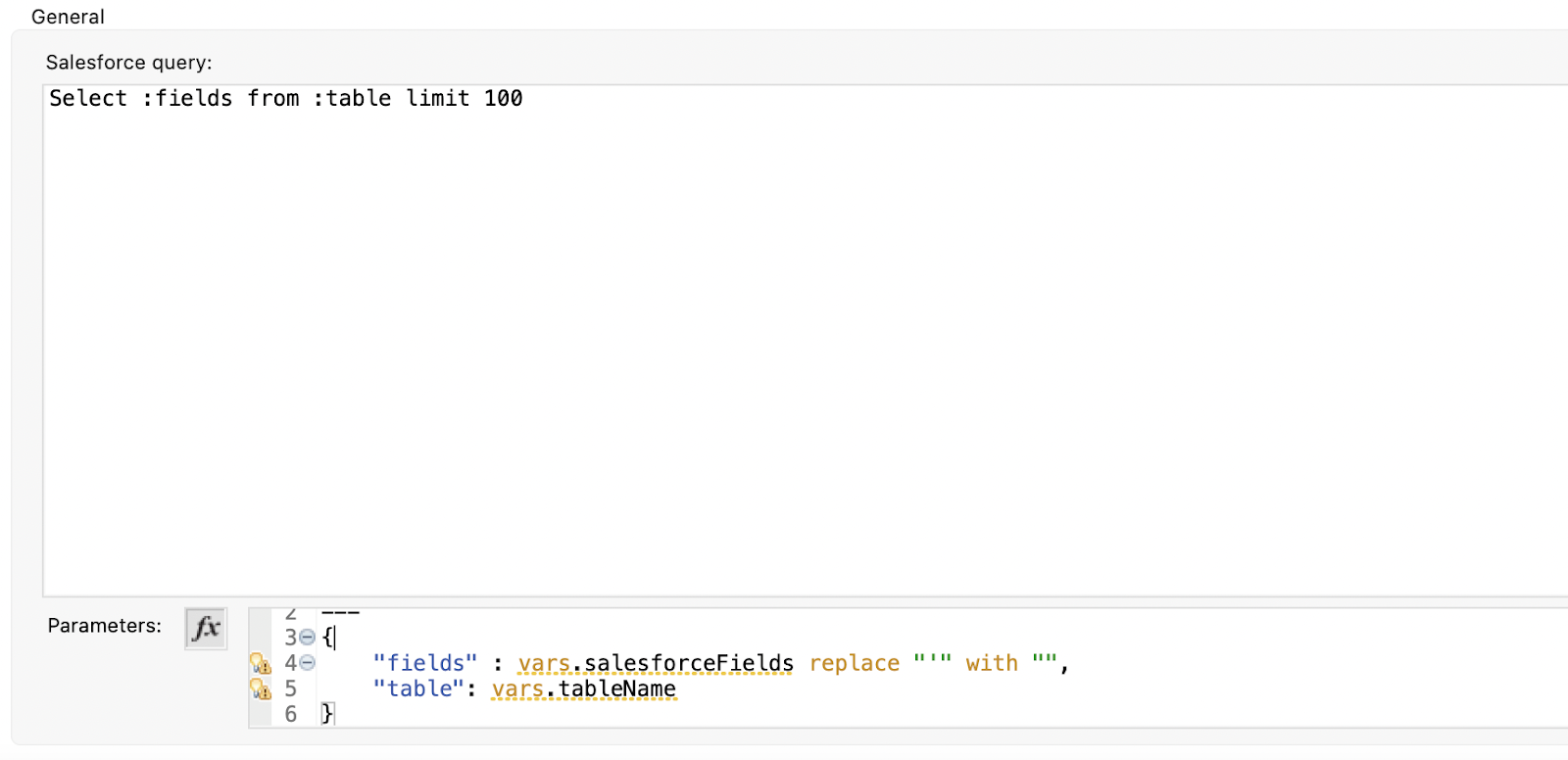Click the warning lightbulb on line 5
The height and width of the screenshot is (760, 1568).
(260, 689)
